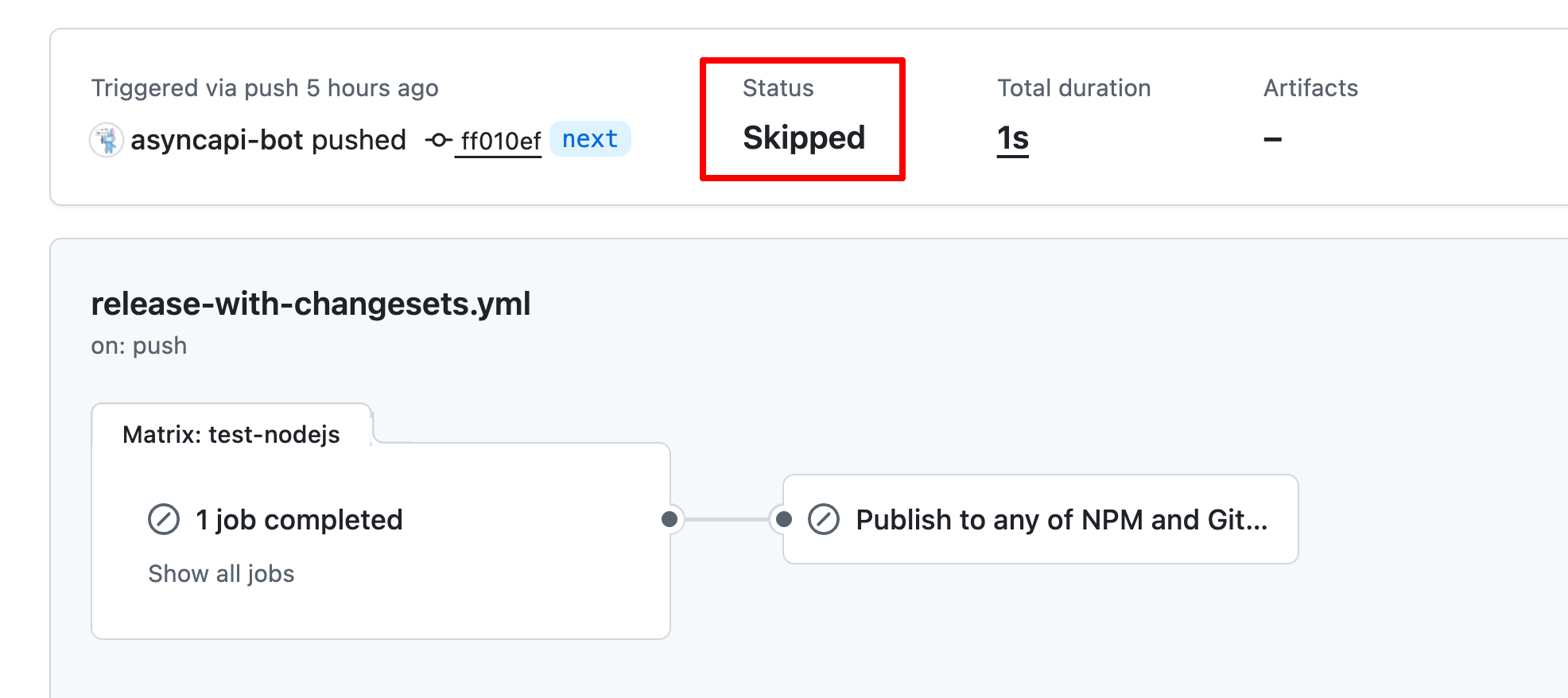The width and height of the screenshot is (1568, 698).
Task: Open commit ff010ef link
Action: tap(500, 141)
